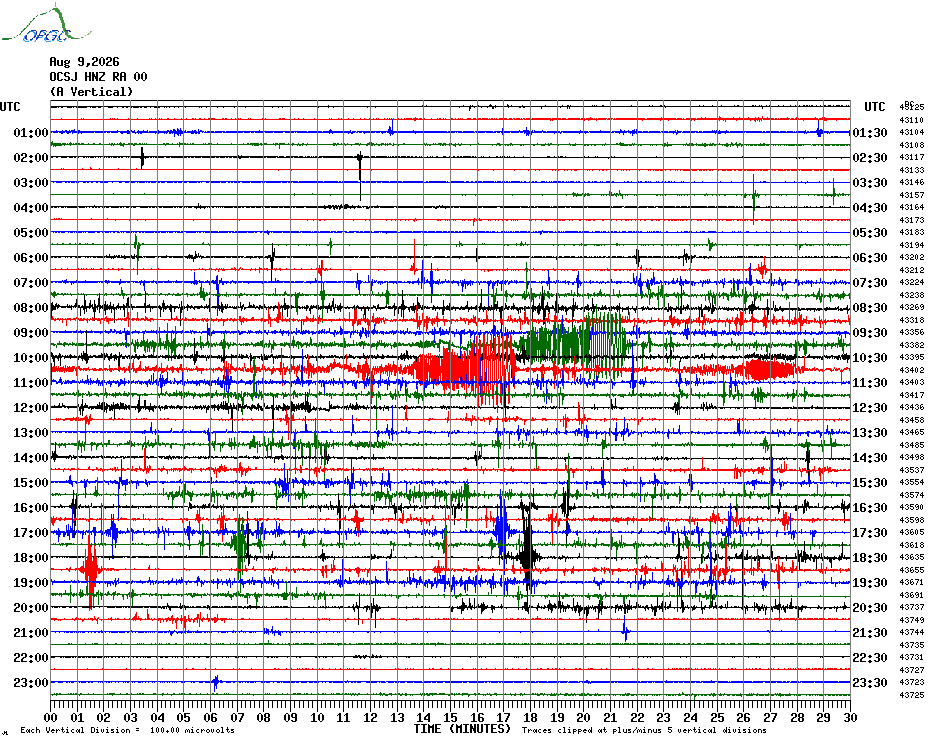Select the date text Aug 9,2026

click(84, 62)
